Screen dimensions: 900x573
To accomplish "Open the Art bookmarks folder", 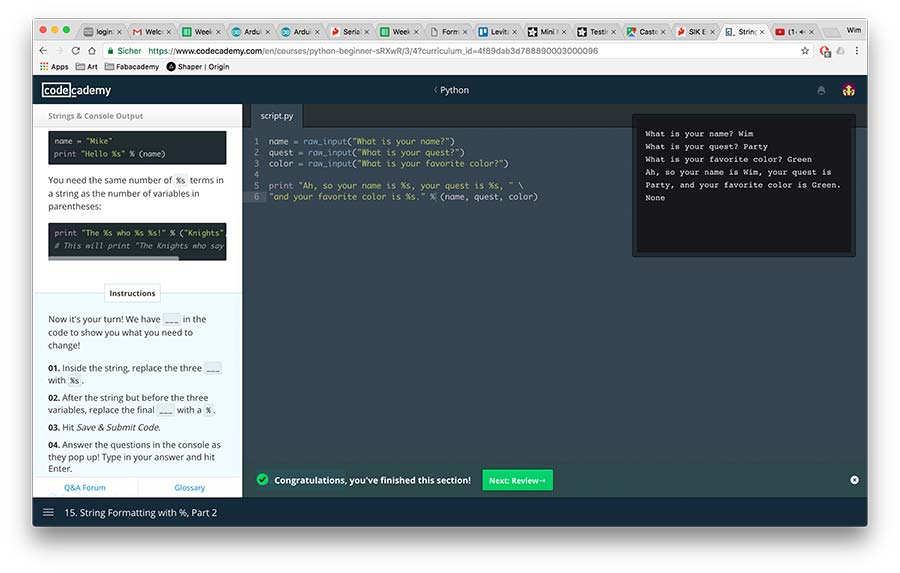I will click(87, 67).
